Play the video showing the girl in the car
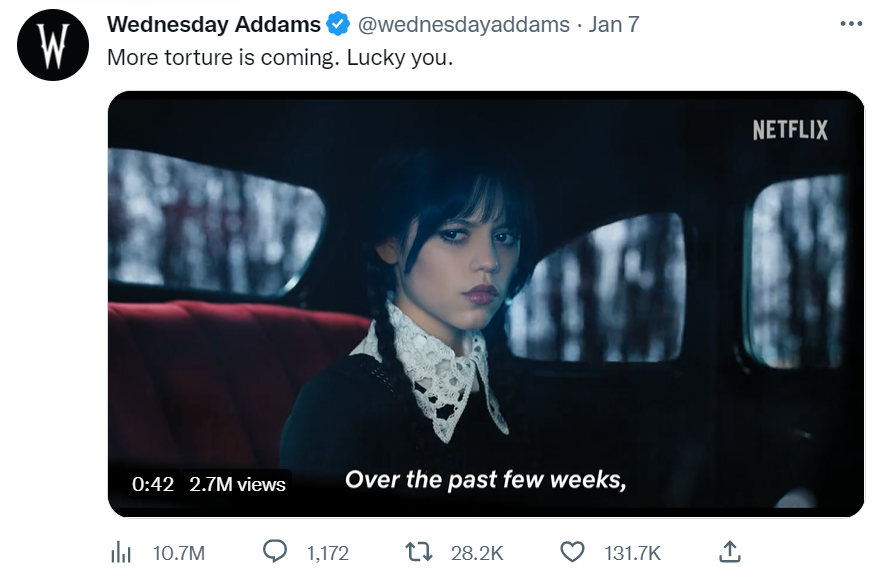The height and width of the screenshot is (574, 880). point(486,304)
